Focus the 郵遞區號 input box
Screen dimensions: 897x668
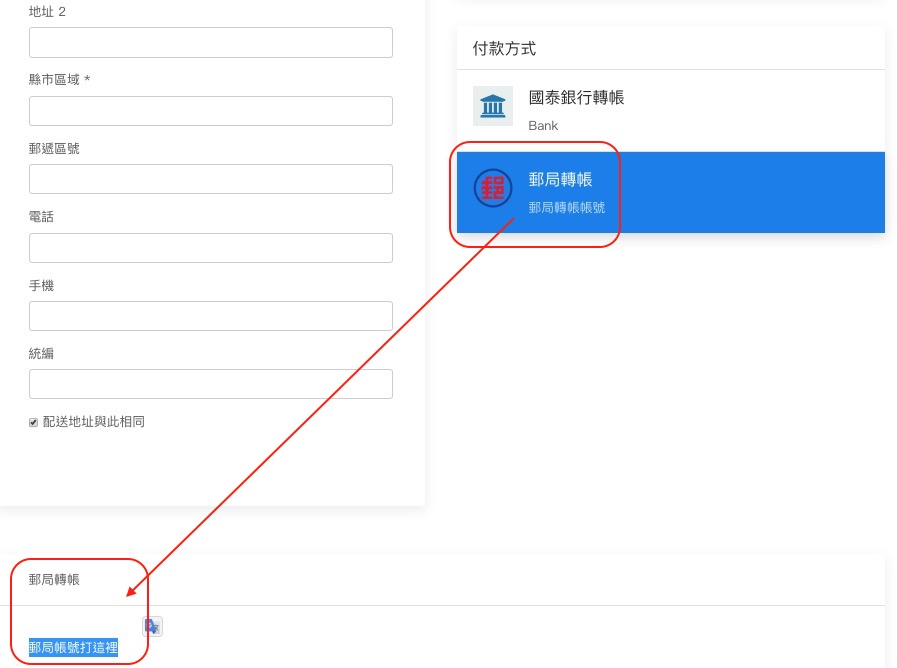click(210, 179)
